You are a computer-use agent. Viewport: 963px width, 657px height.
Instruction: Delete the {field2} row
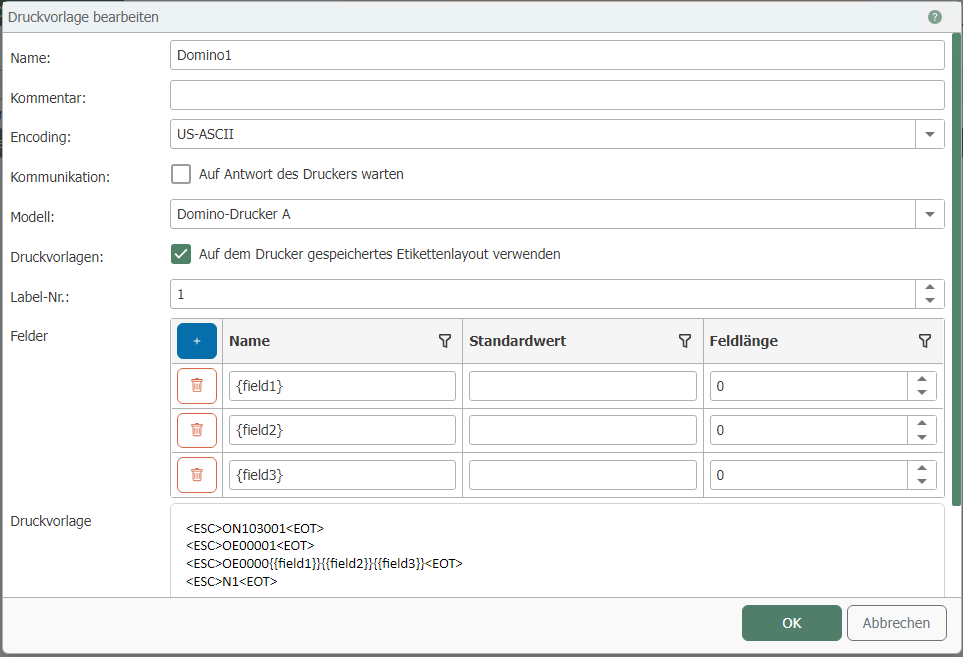197,430
